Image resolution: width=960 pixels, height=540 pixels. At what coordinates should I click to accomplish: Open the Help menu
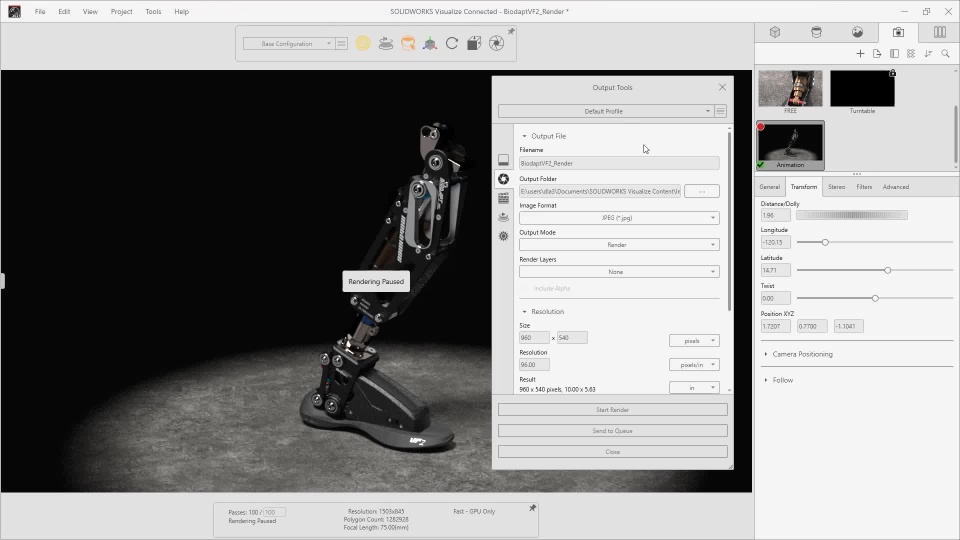pyautogui.click(x=181, y=12)
